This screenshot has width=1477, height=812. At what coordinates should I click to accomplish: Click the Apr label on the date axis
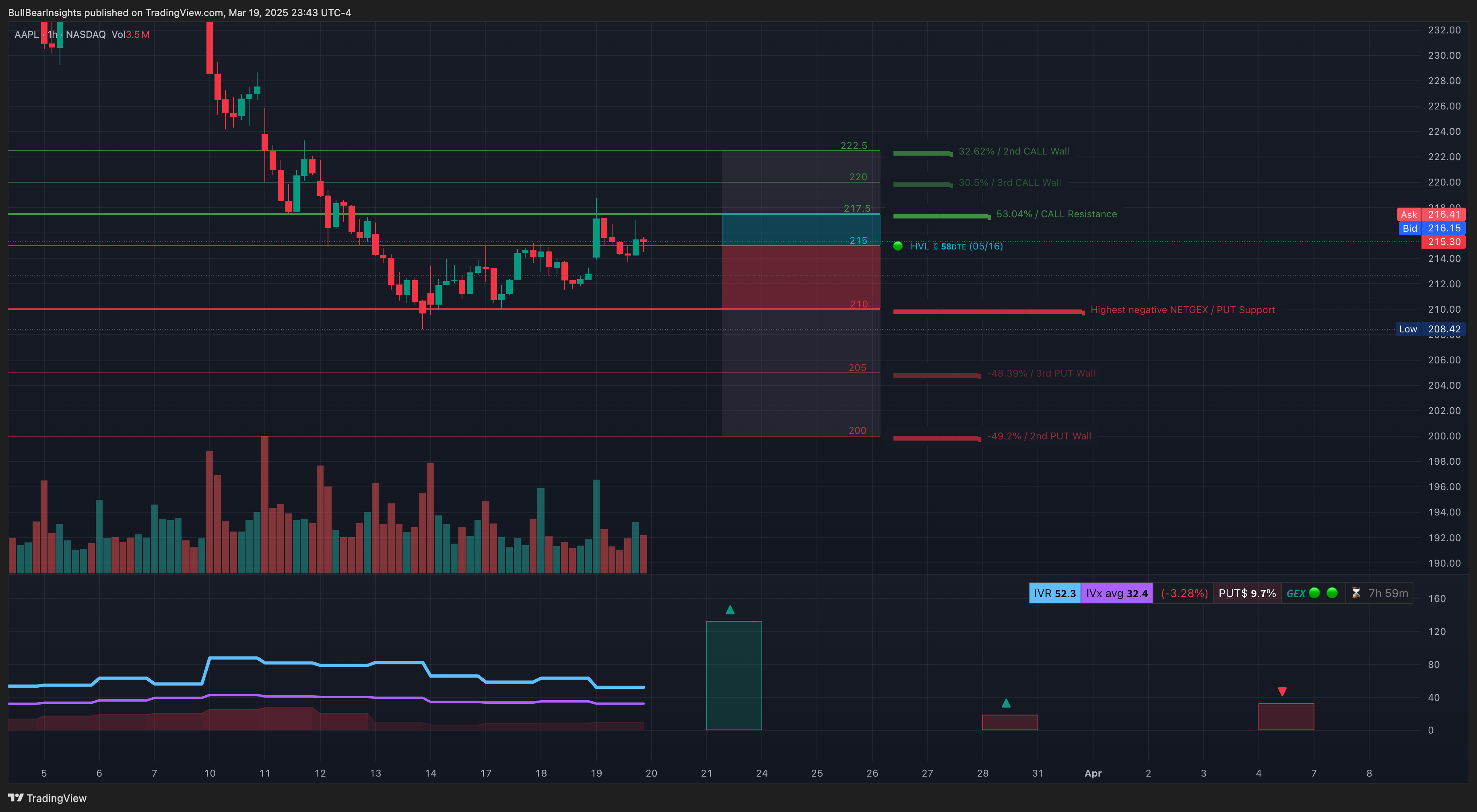click(x=1093, y=773)
